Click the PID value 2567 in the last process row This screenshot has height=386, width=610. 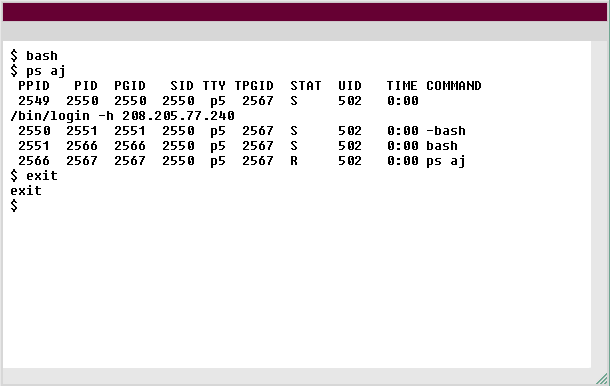(x=82, y=161)
